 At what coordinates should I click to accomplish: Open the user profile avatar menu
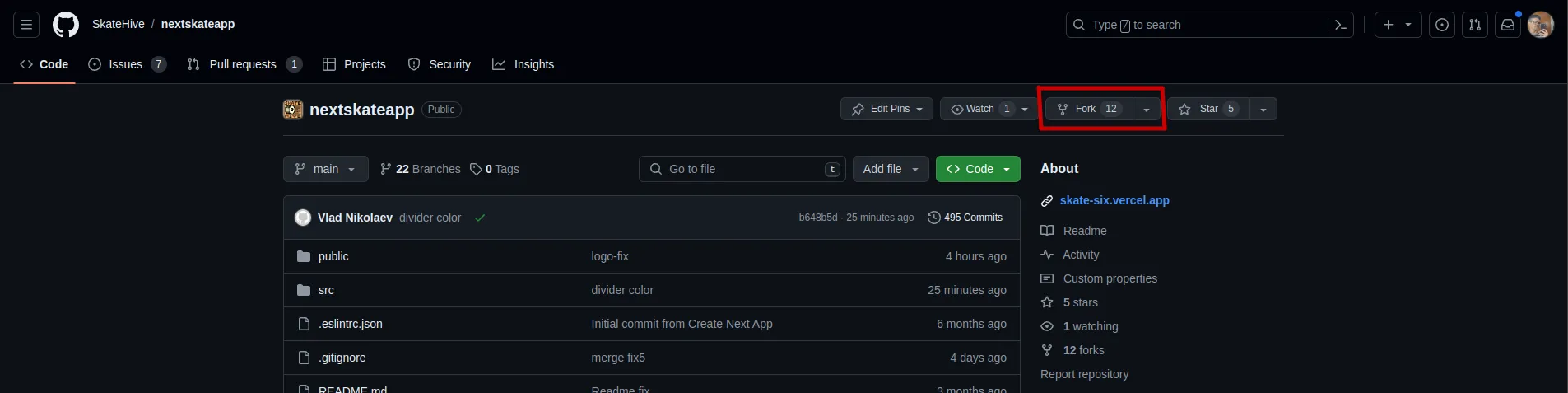click(x=1540, y=25)
